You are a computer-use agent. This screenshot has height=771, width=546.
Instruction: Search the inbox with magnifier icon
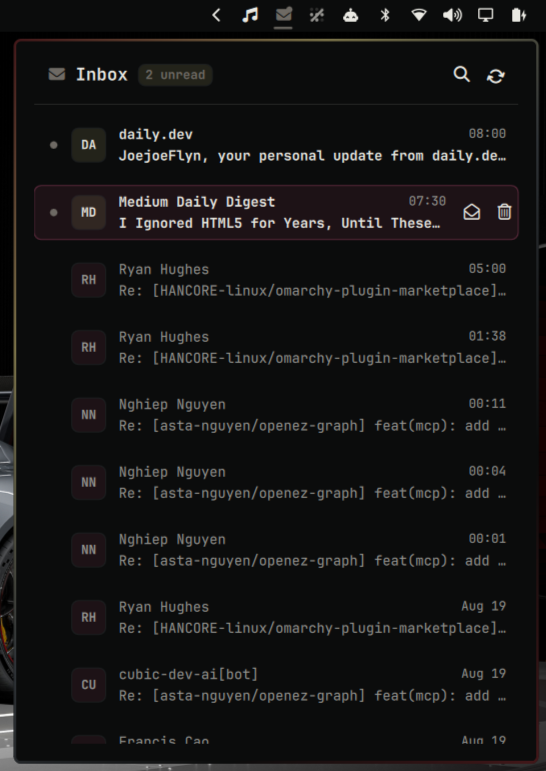point(461,75)
